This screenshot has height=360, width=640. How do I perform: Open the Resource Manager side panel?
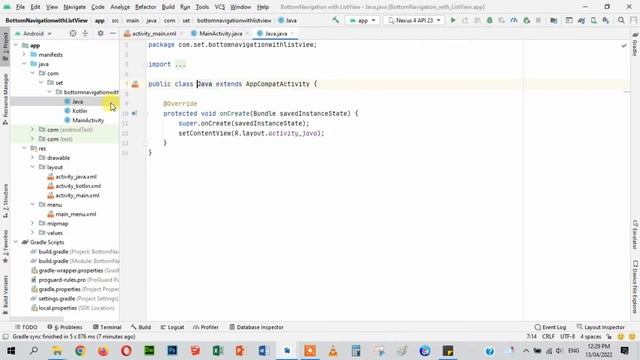click(5, 99)
